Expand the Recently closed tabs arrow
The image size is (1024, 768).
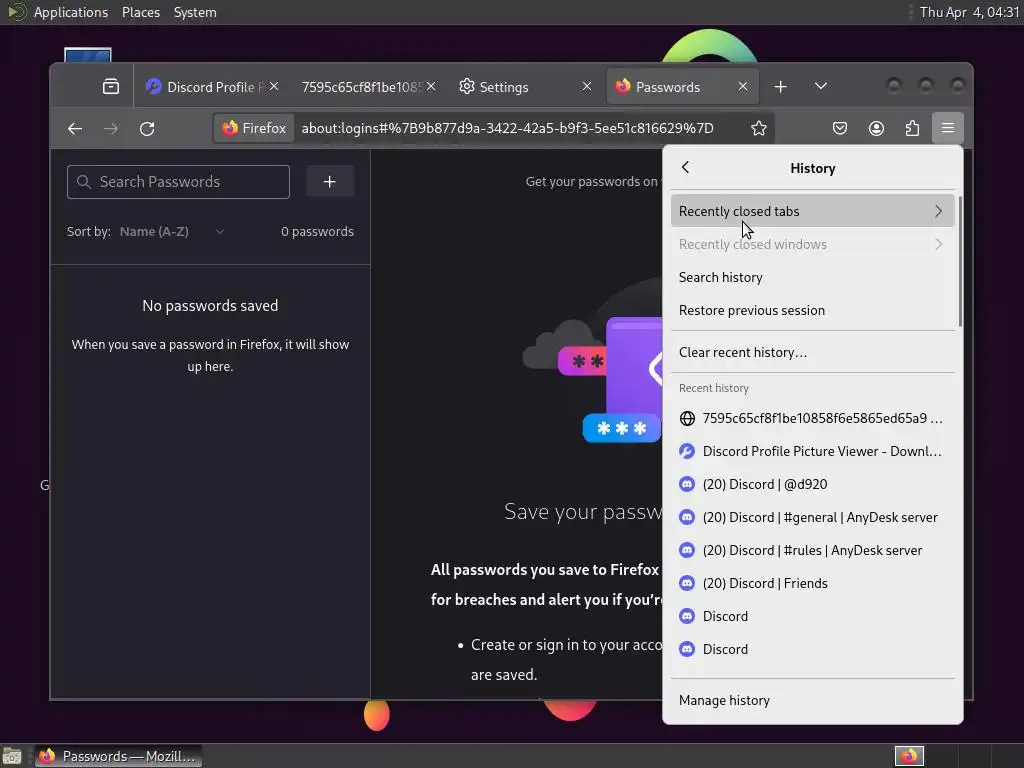pos(938,212)
